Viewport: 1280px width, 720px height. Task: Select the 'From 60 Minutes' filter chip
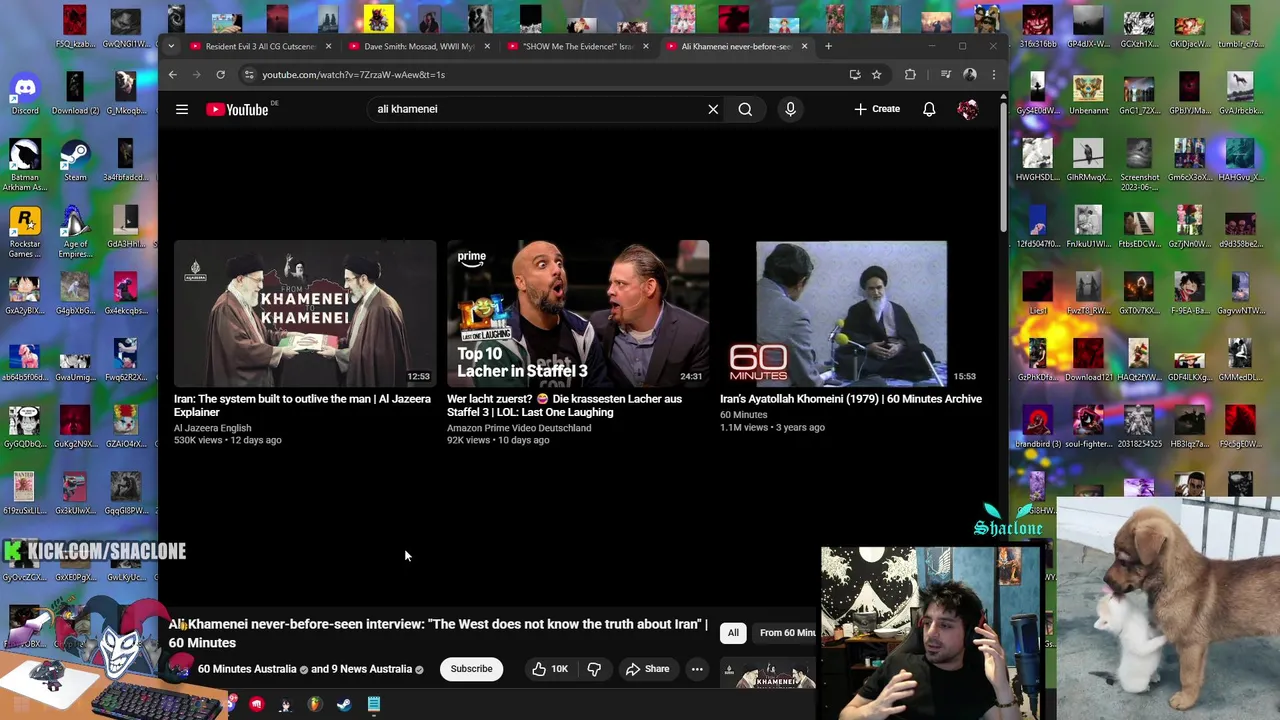pyautogui.click(x=785, y=633)
